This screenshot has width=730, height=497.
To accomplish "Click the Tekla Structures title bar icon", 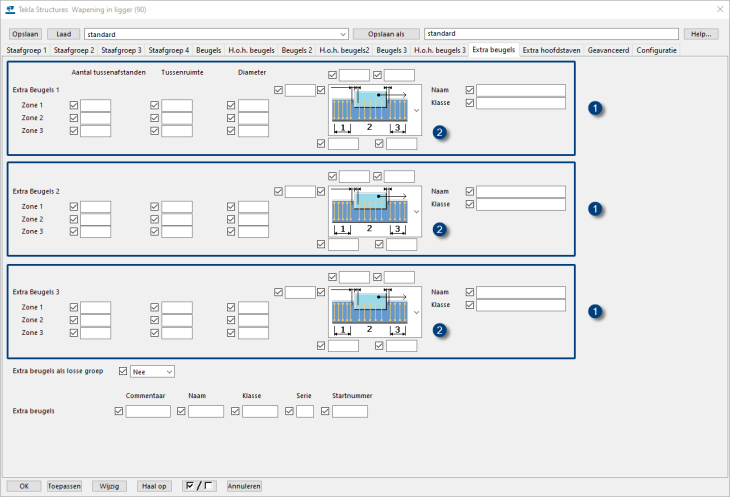I will [x=10, y=10].
